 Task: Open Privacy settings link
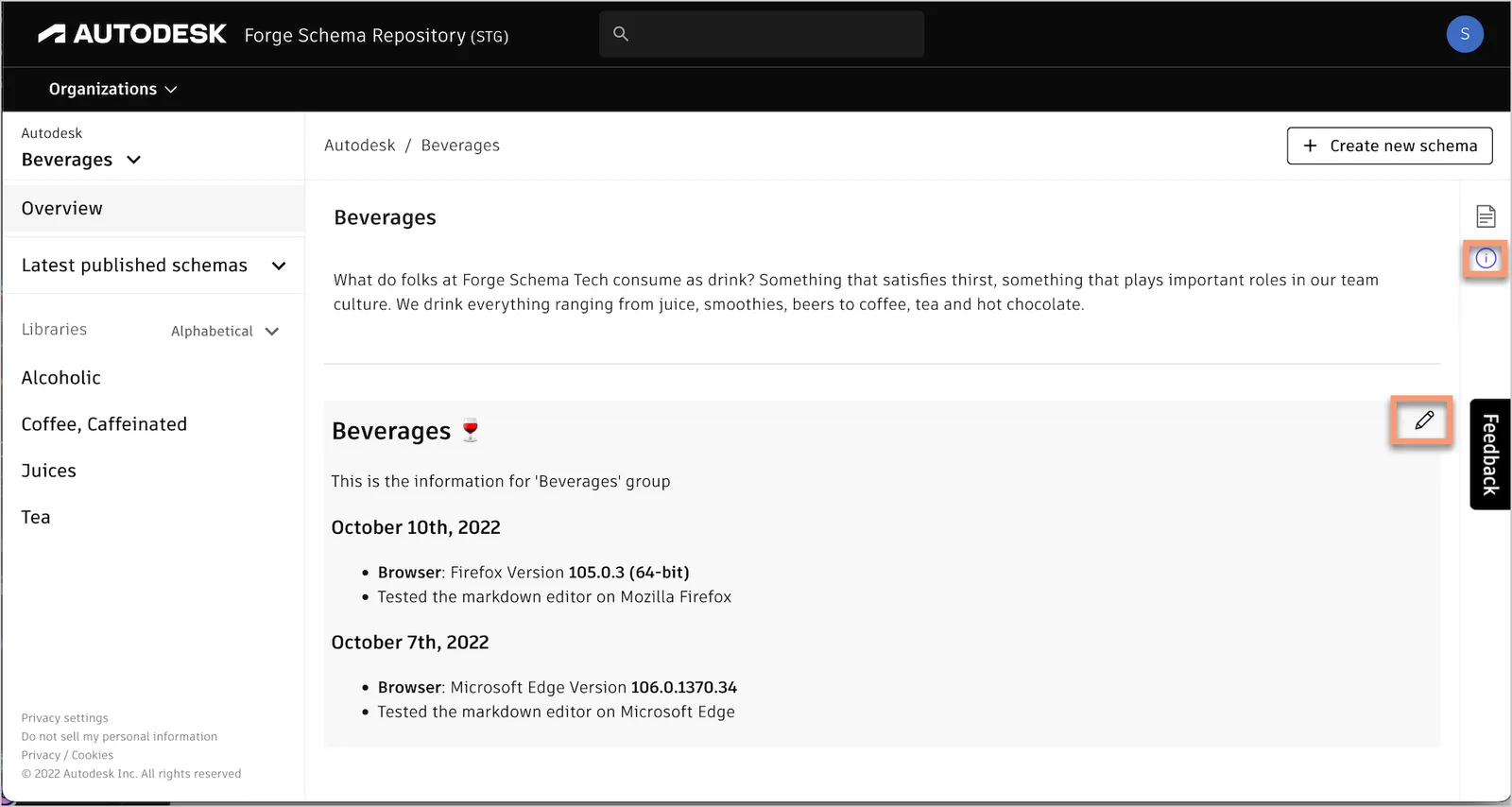tap(64, 718)
